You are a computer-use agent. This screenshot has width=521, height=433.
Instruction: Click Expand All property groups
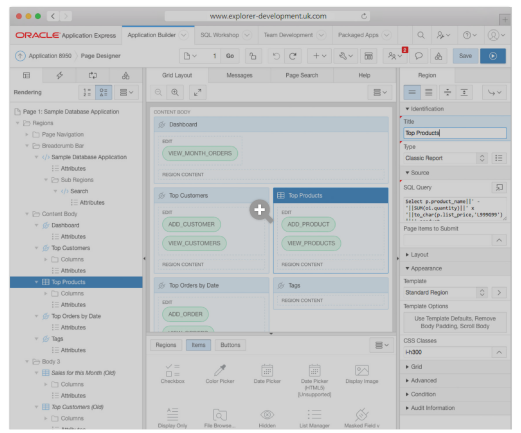click(464, 92)
